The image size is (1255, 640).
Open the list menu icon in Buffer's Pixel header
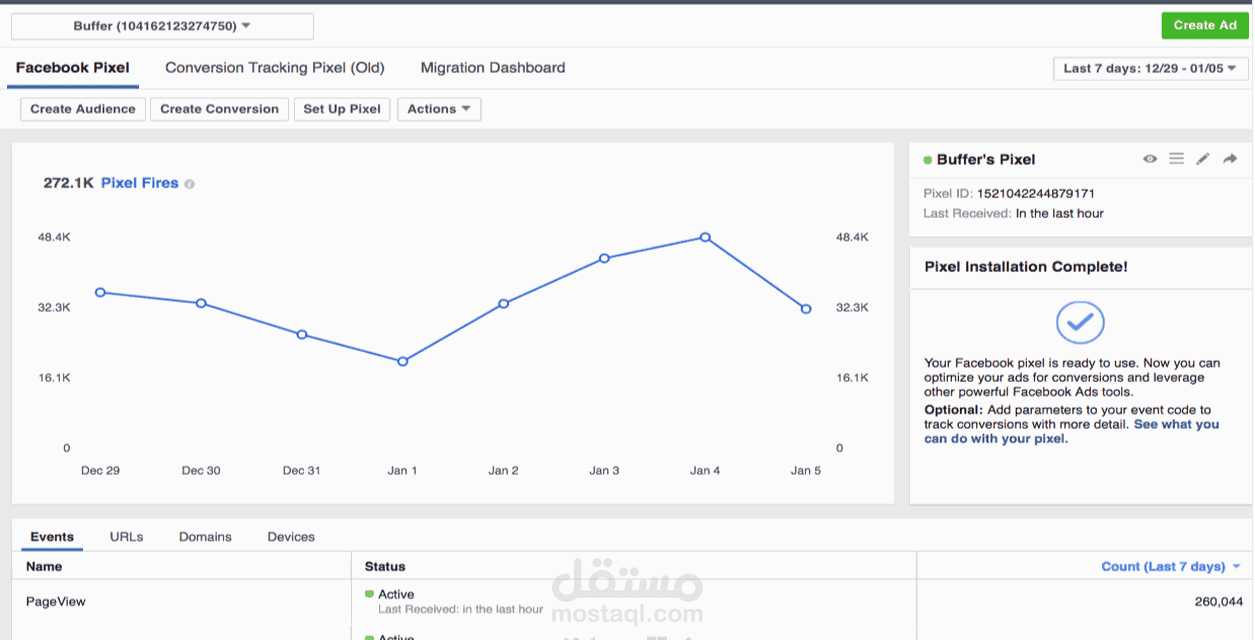pos(1176,159)
